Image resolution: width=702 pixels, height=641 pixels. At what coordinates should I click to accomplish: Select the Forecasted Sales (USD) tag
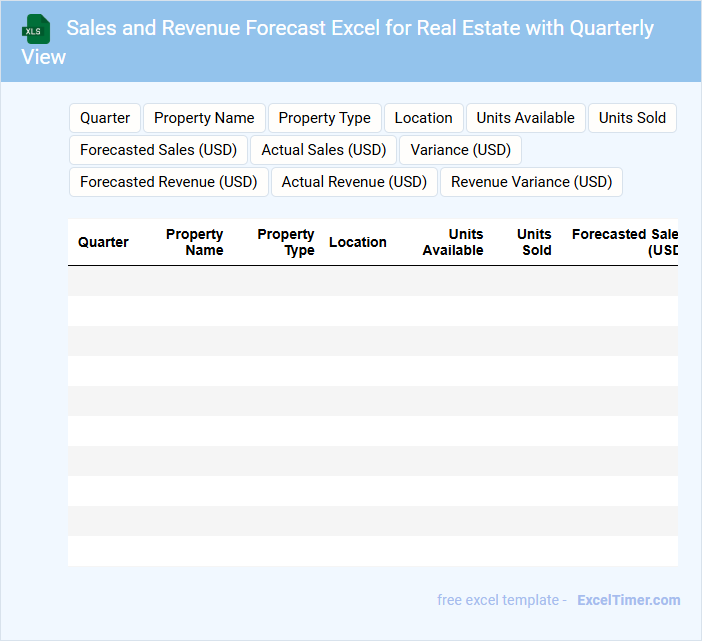158,150
